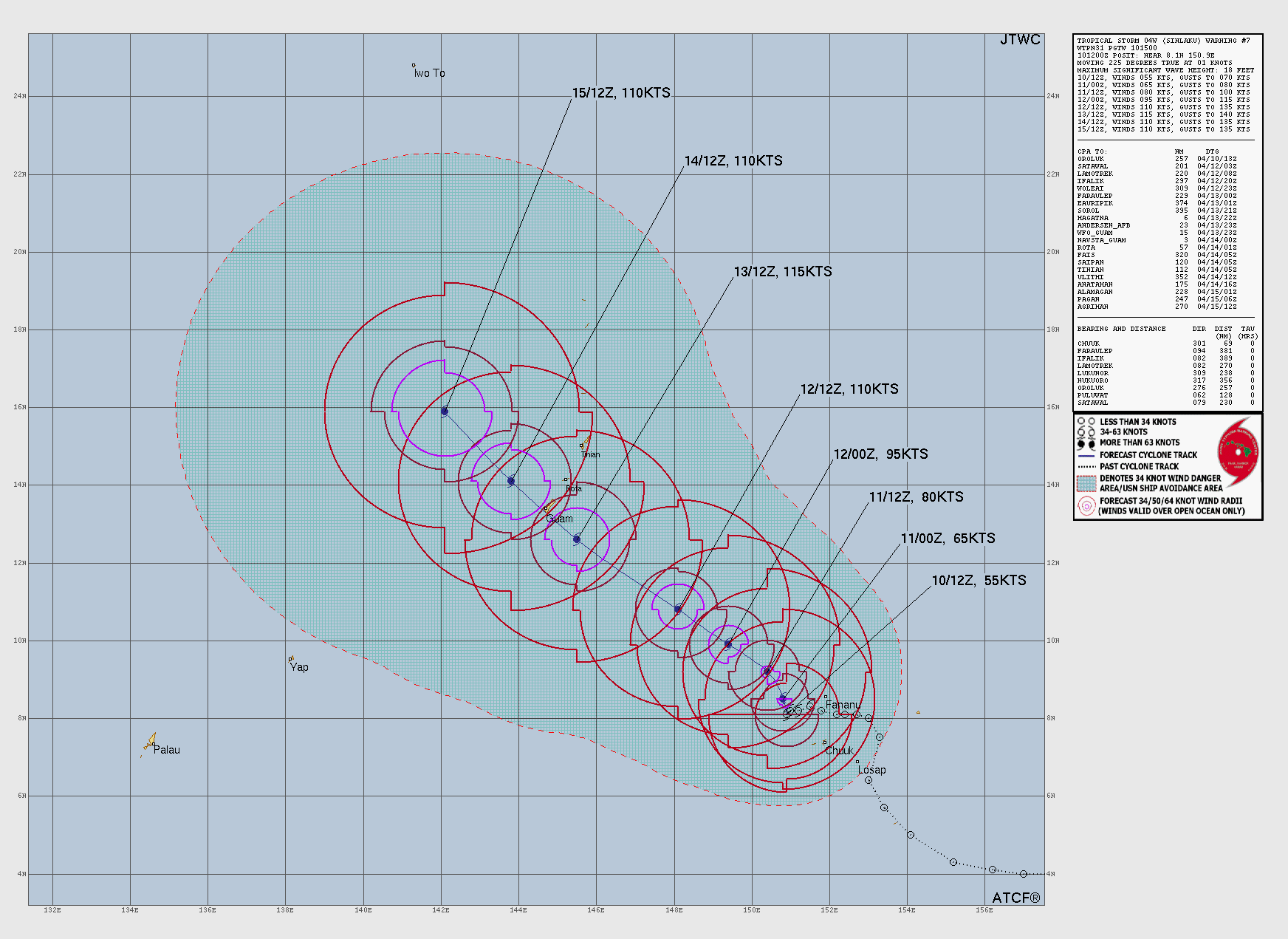
Task: Click the 'More than 63 knots' legend symbol
Action: point(1086,443)
